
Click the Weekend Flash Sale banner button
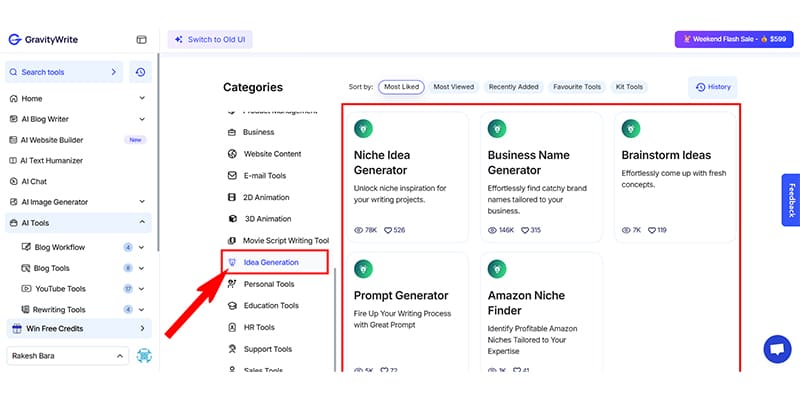pyautogui.click(x=734, y=39)
